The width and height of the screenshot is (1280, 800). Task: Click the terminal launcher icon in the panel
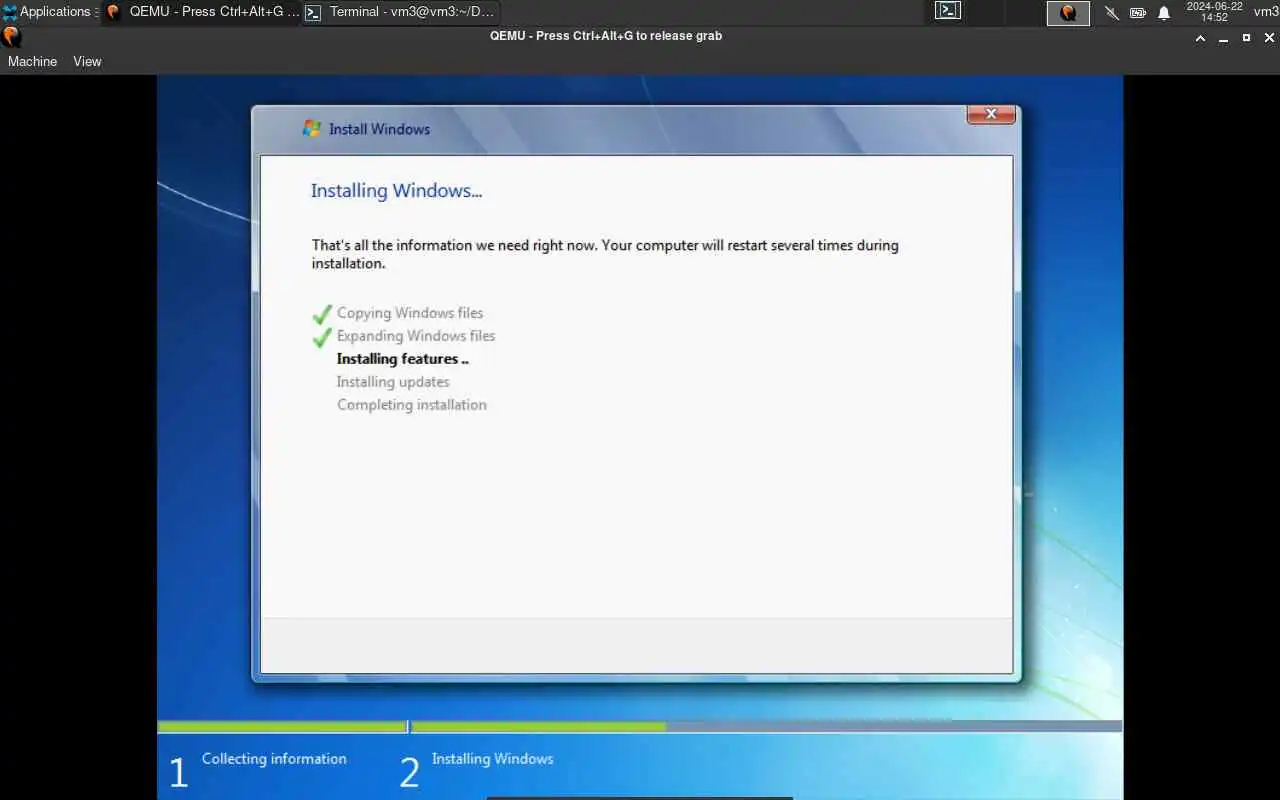pyautogui.click(x=948, y=11)
